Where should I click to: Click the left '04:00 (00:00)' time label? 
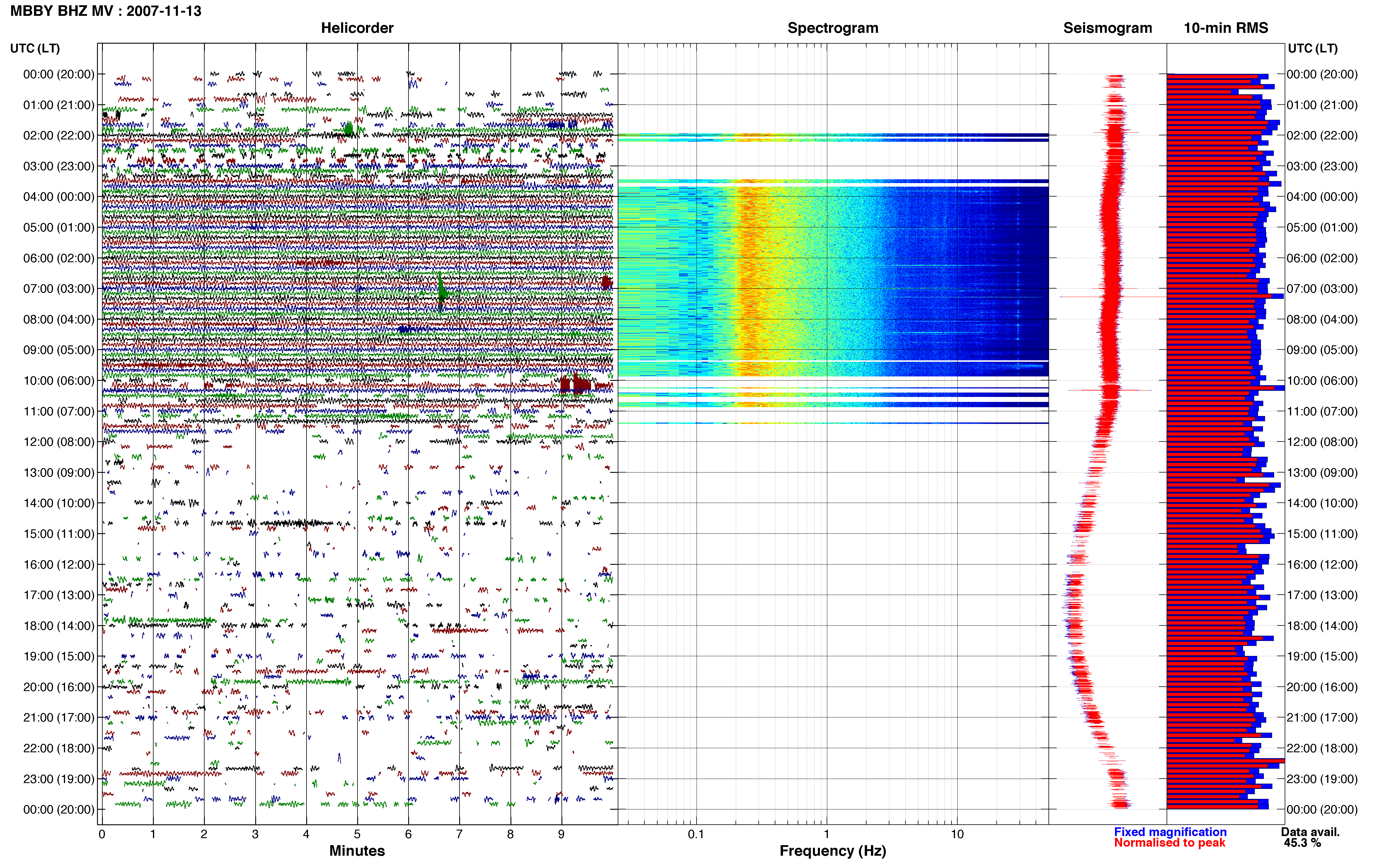coord(59,197)
